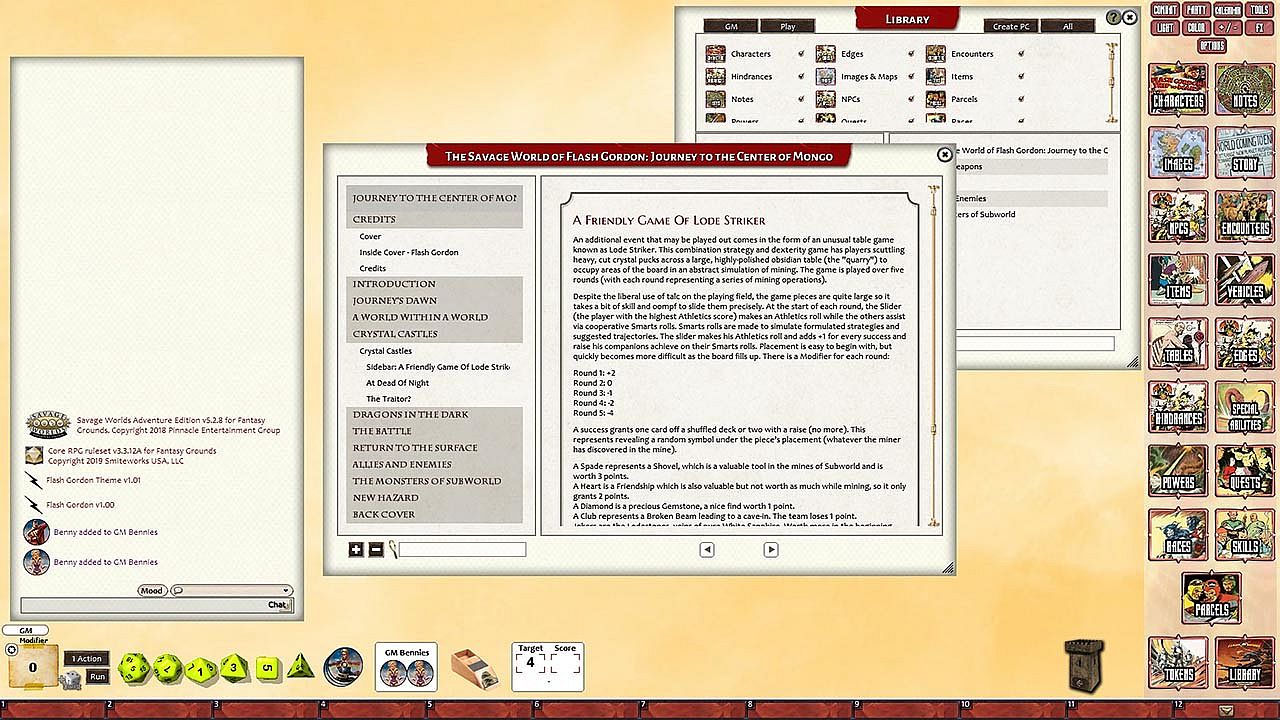1280x720 pixels.
Task: Open the Encounters sidebar button
Action: [x=1244, y=216]
